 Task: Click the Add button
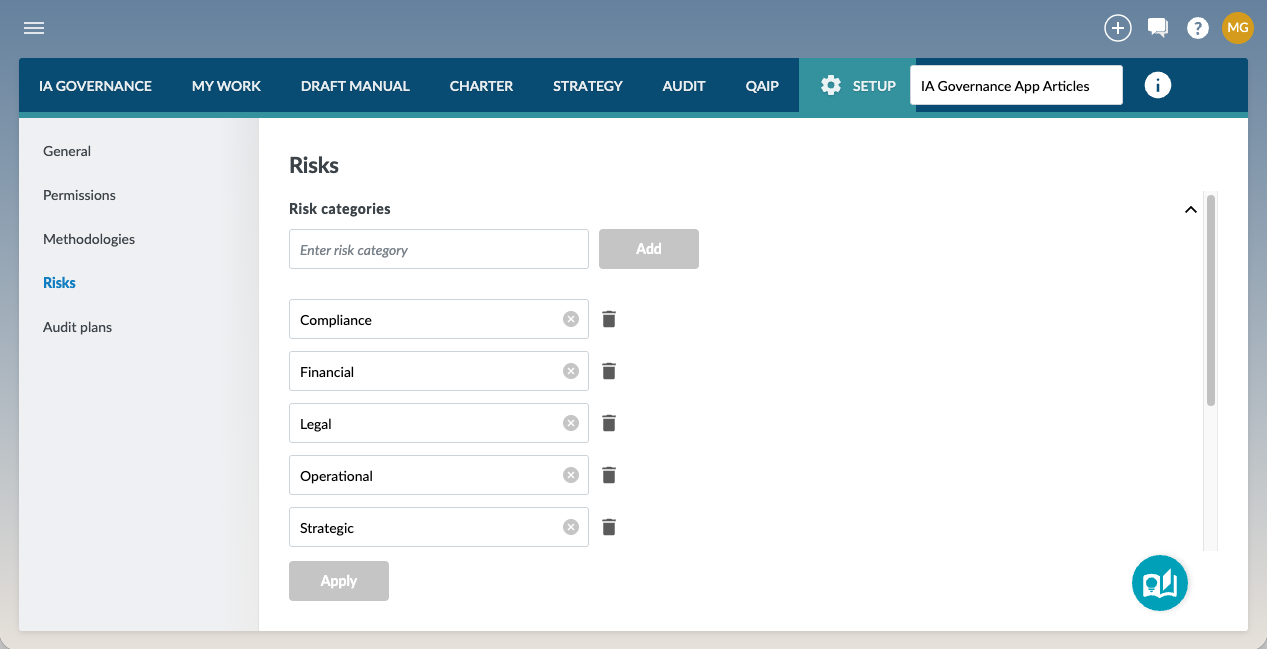(649, 249)
